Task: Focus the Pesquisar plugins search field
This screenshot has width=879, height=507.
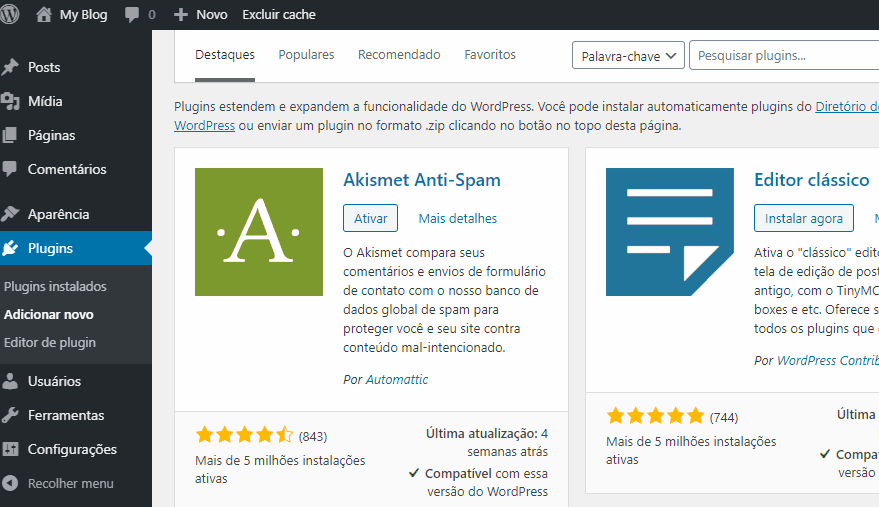Action: click(784, 56)
